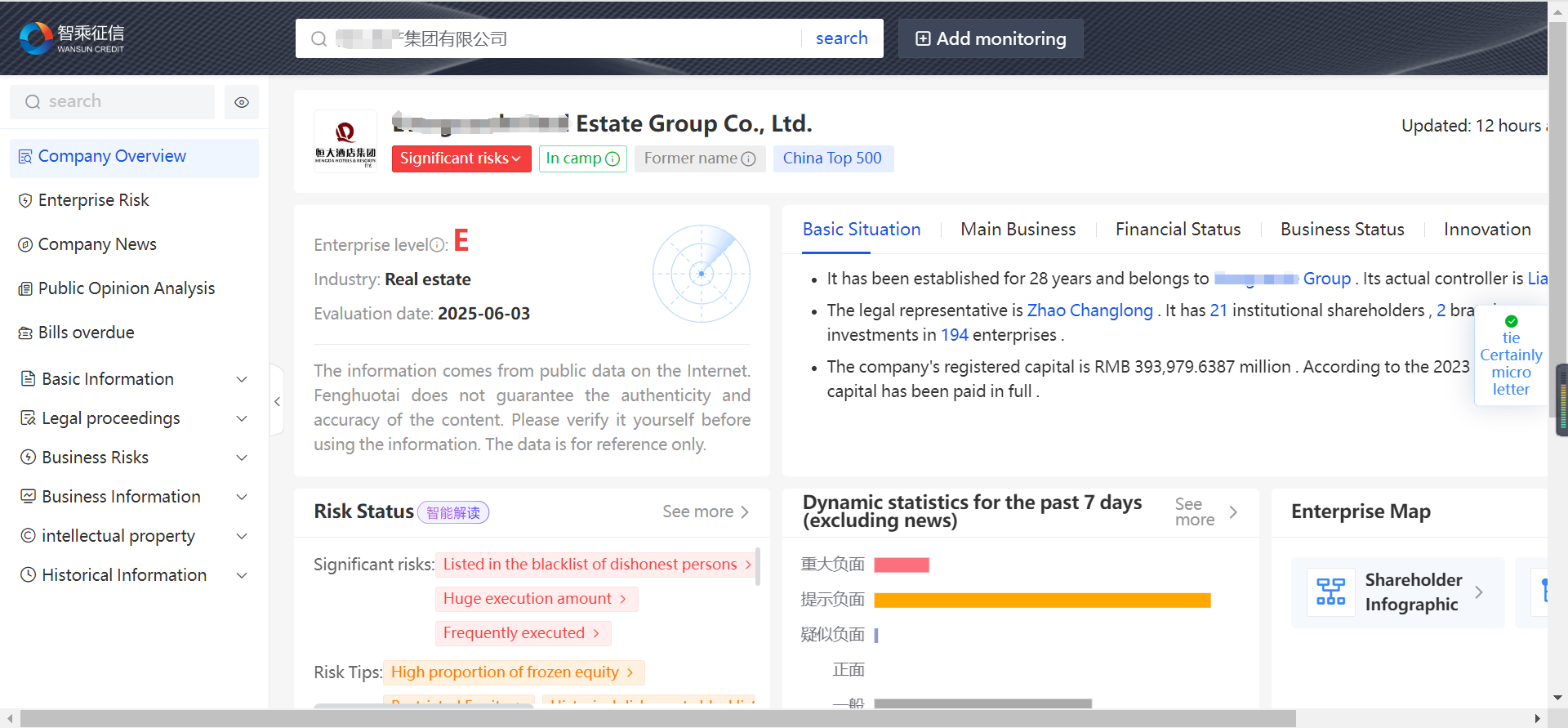Screen dimensions: 1568x728
Task: Open Public Opinion Analysis in sidebar
Action: click(x=134, y=288)
